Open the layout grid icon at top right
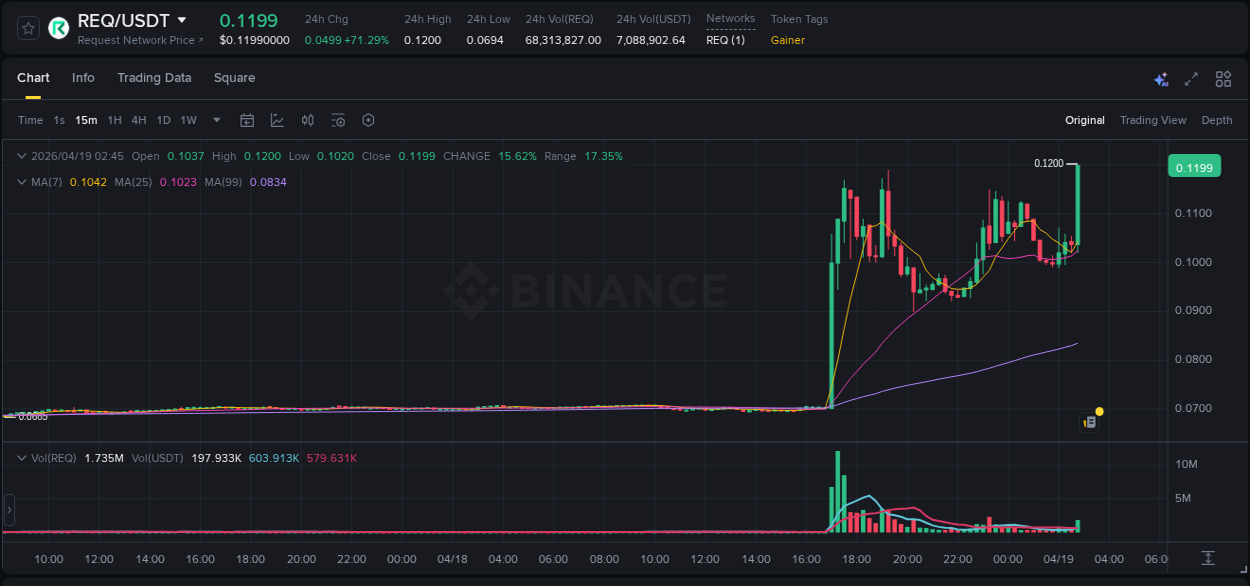The height and width of the screenshot is (586, 1250). 1222,78
